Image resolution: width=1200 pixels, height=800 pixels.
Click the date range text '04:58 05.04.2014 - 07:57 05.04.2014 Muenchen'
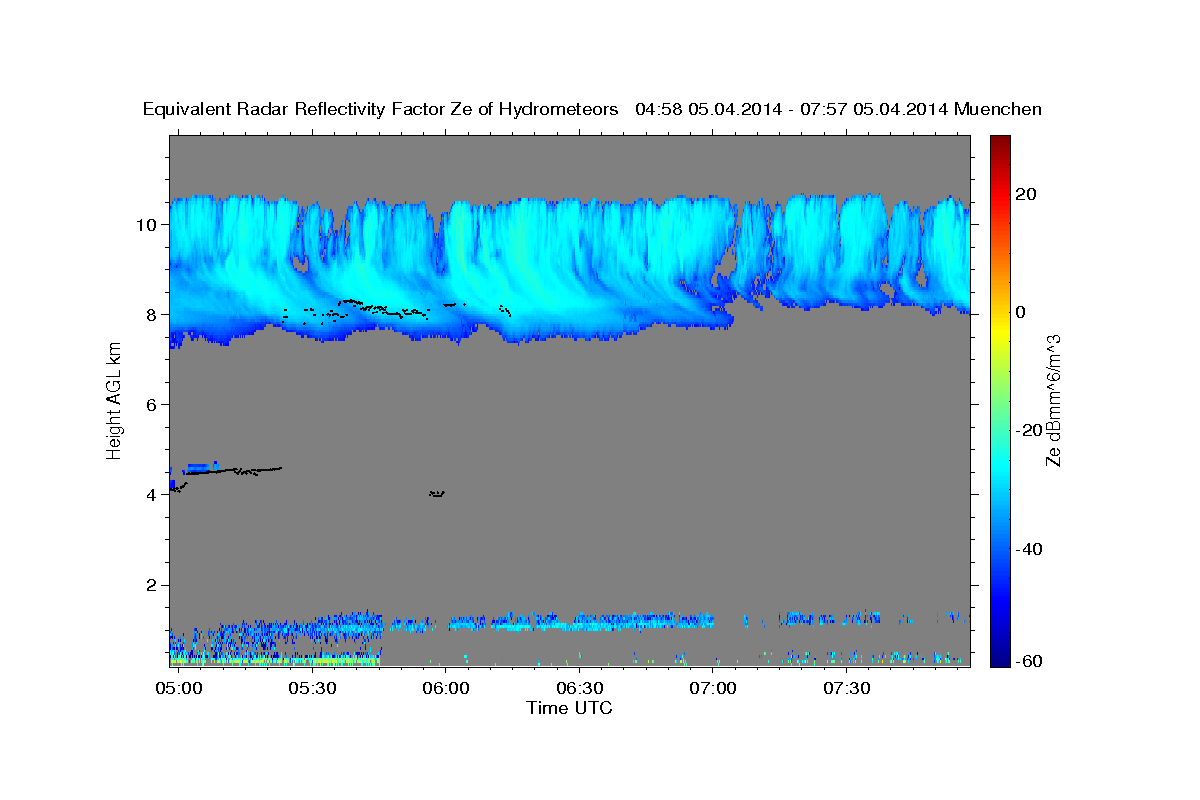pyautogui.click(x=838, y=110)
